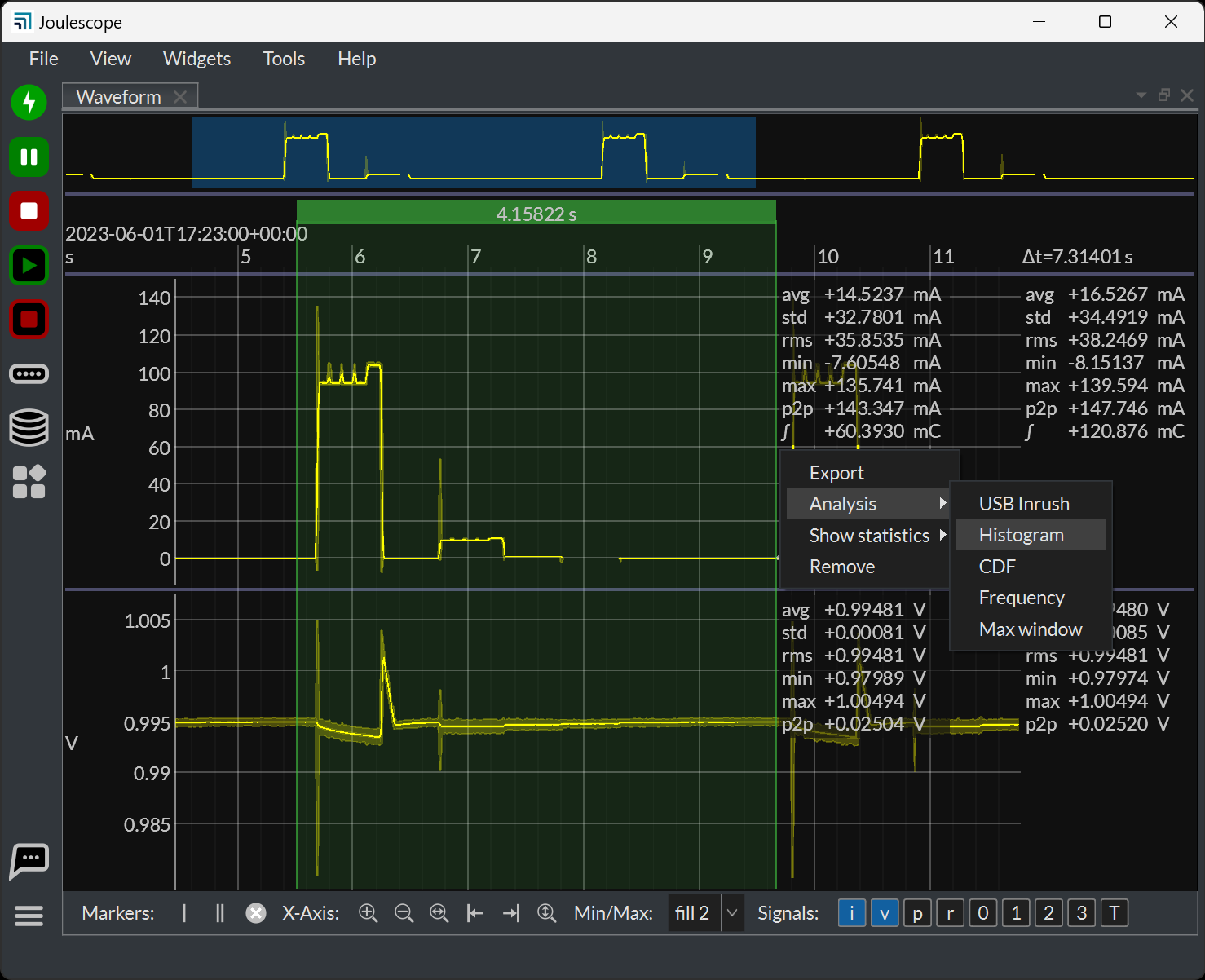Click the green 4.15822 s marker header

[x=536, y=214]
